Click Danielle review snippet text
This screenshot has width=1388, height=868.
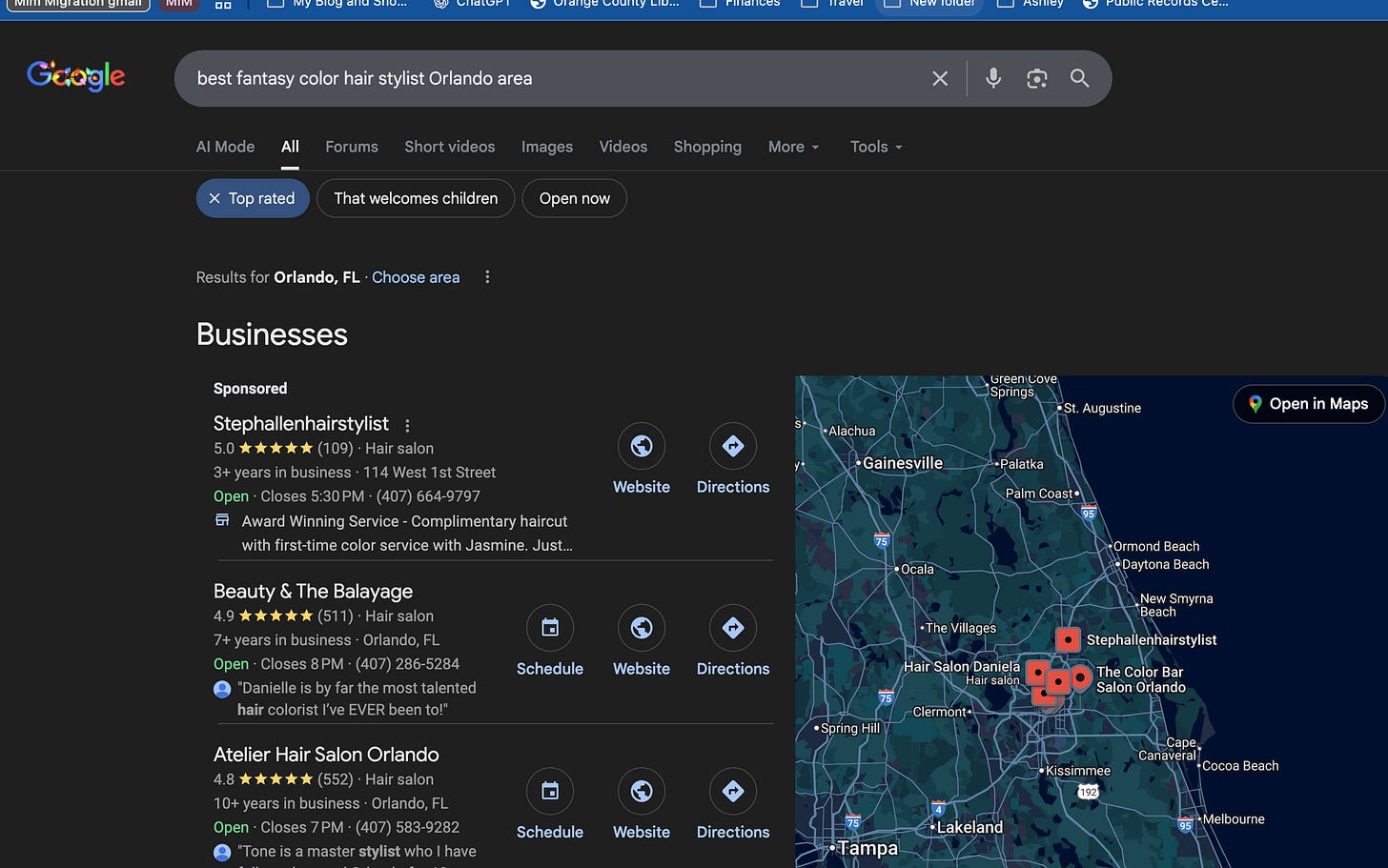pyautogui.click(x=357, y=698)
